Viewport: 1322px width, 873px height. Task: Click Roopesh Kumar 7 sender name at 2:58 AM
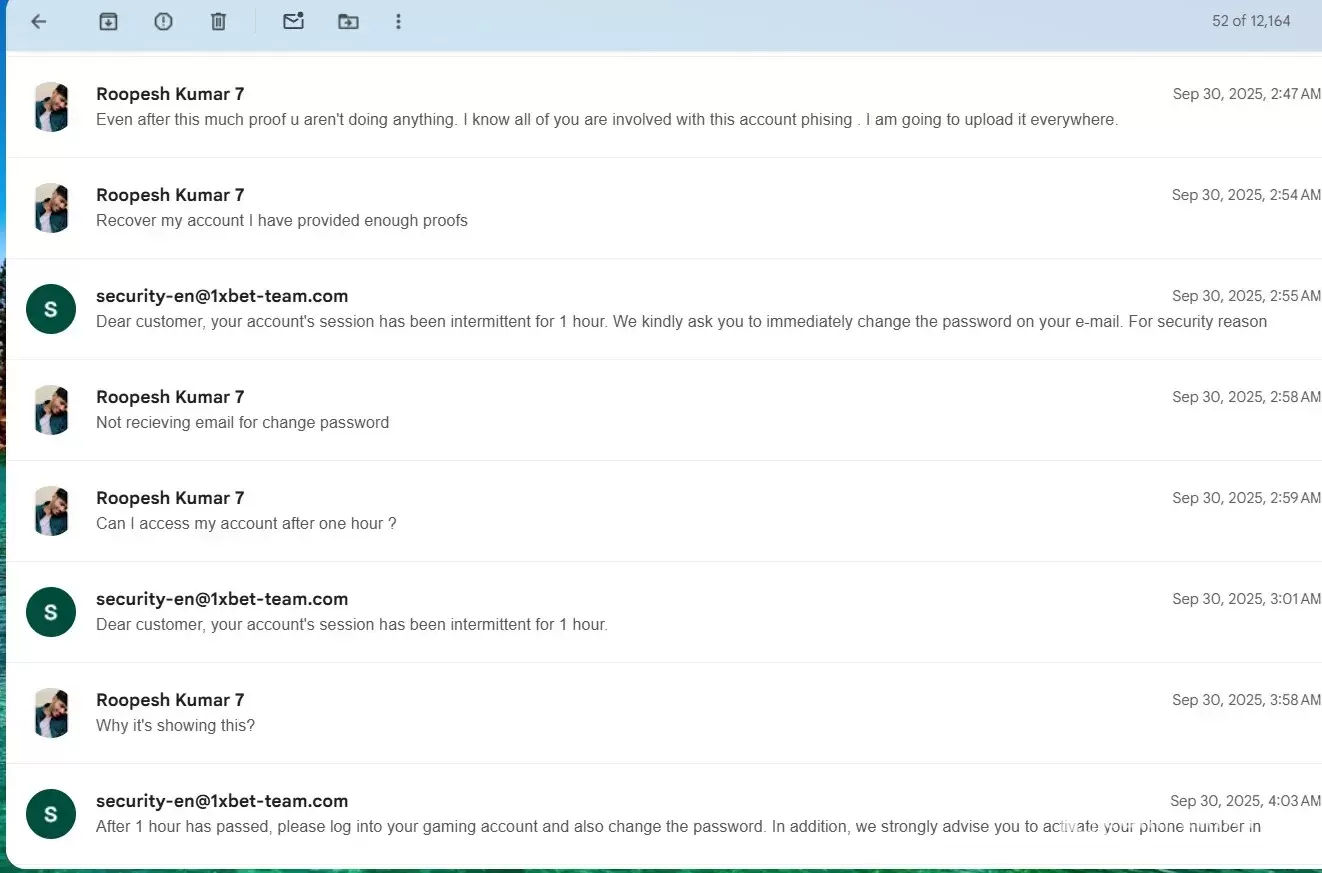170,397
